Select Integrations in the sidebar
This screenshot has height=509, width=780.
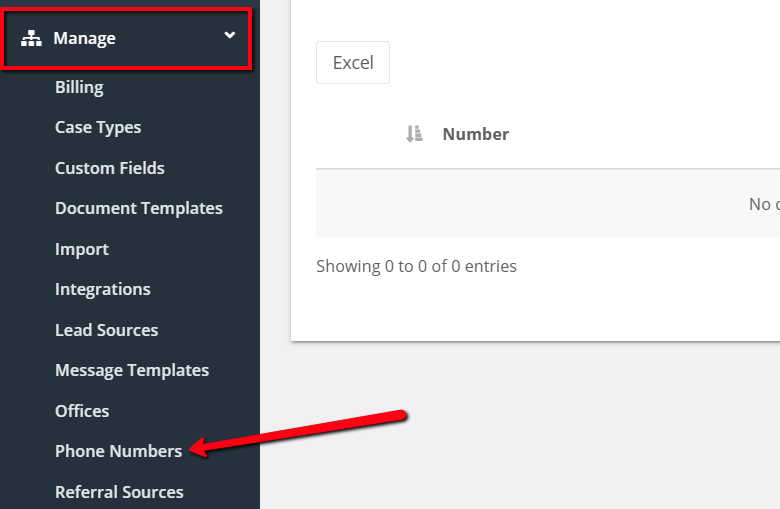(102, 290)
